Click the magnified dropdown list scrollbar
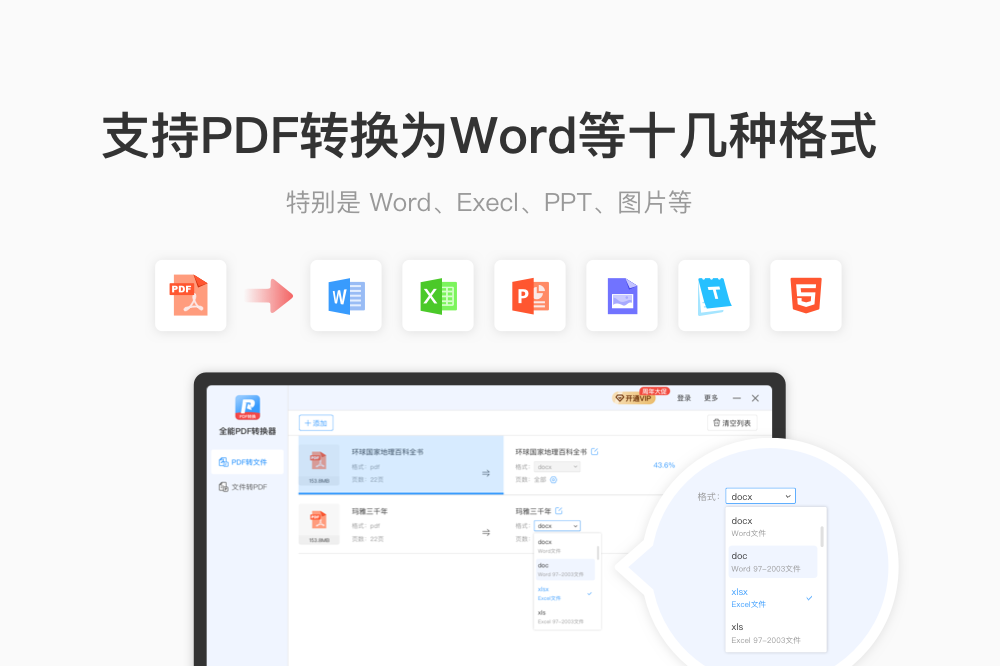 [822, 536]
